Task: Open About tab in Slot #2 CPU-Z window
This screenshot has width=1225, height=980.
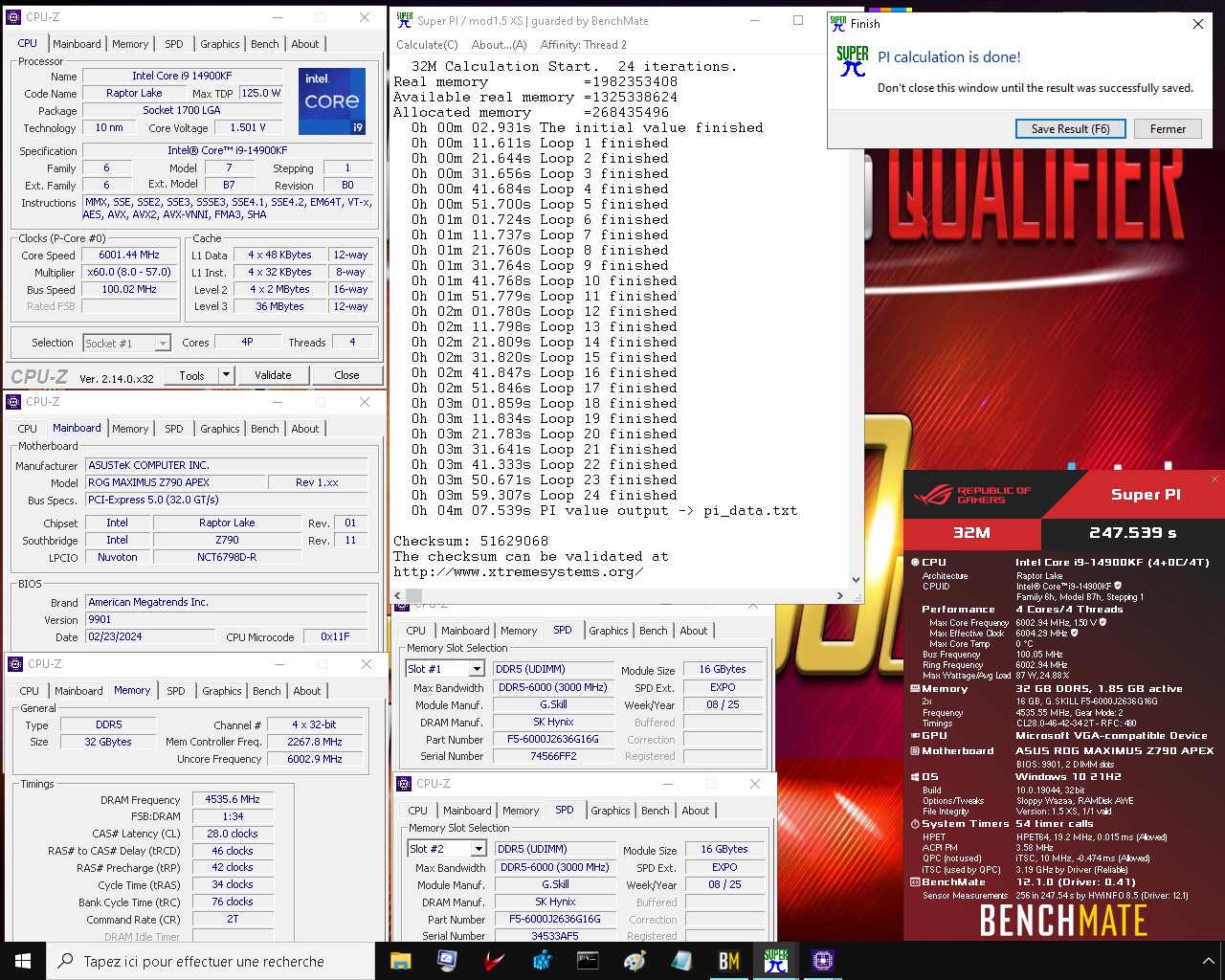Action: 696,811
